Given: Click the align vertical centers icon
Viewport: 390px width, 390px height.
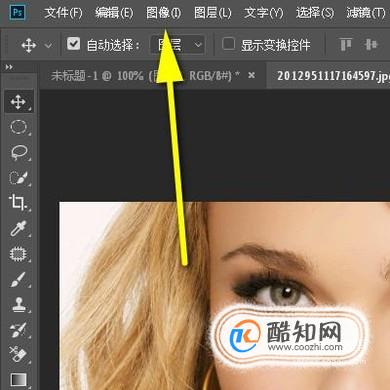Looking at the screenshot, I should point(371,44).
